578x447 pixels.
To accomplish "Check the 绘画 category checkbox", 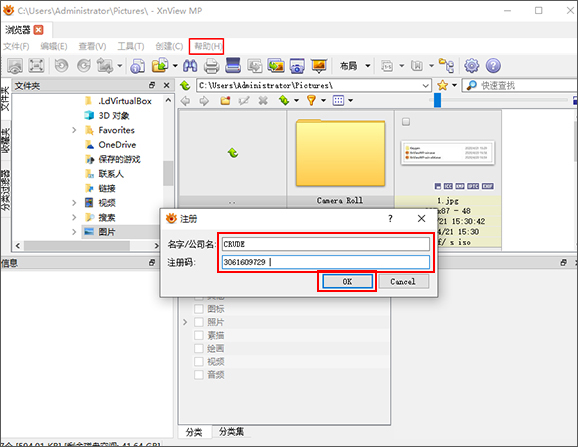I will (x=199, y=348).
